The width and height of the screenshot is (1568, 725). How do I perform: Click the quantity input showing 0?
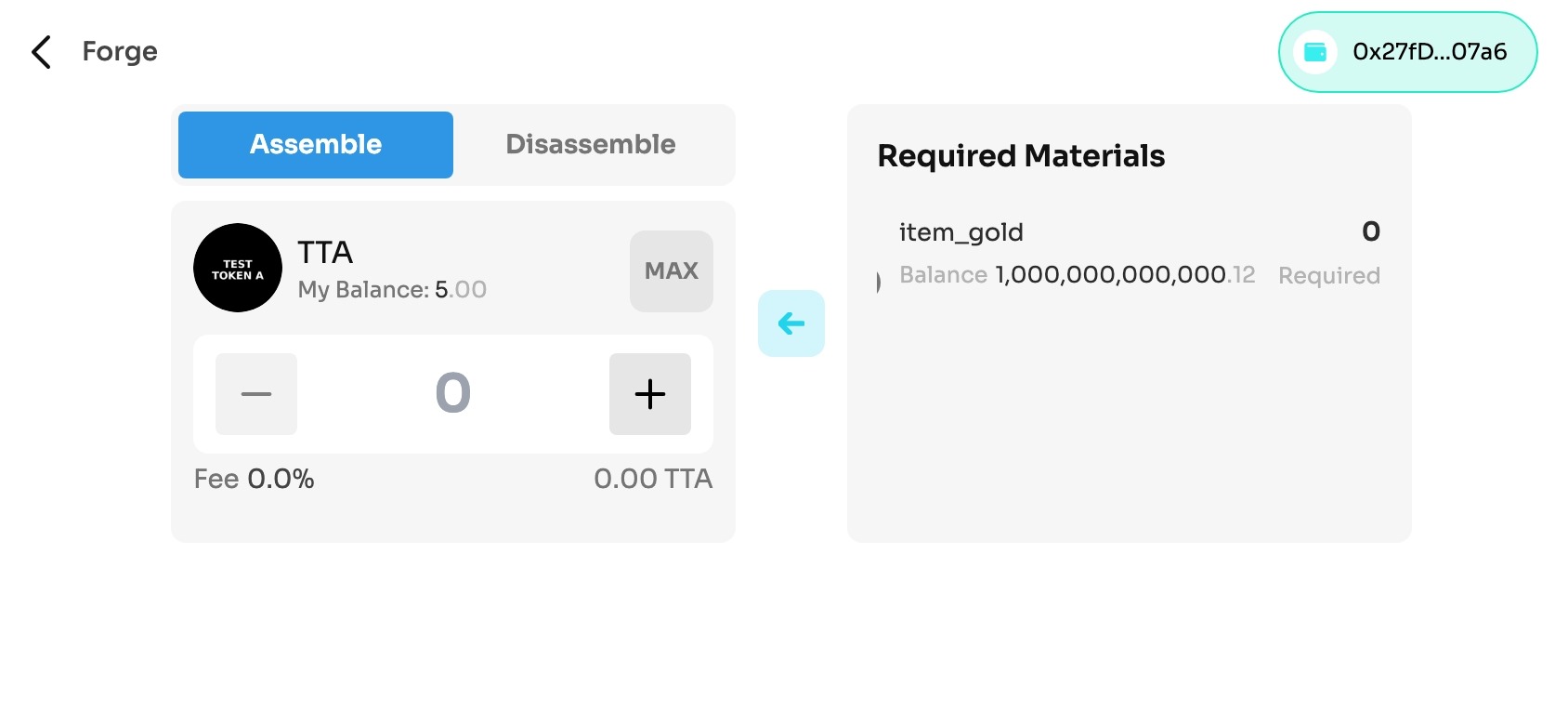tap(453, 393)
